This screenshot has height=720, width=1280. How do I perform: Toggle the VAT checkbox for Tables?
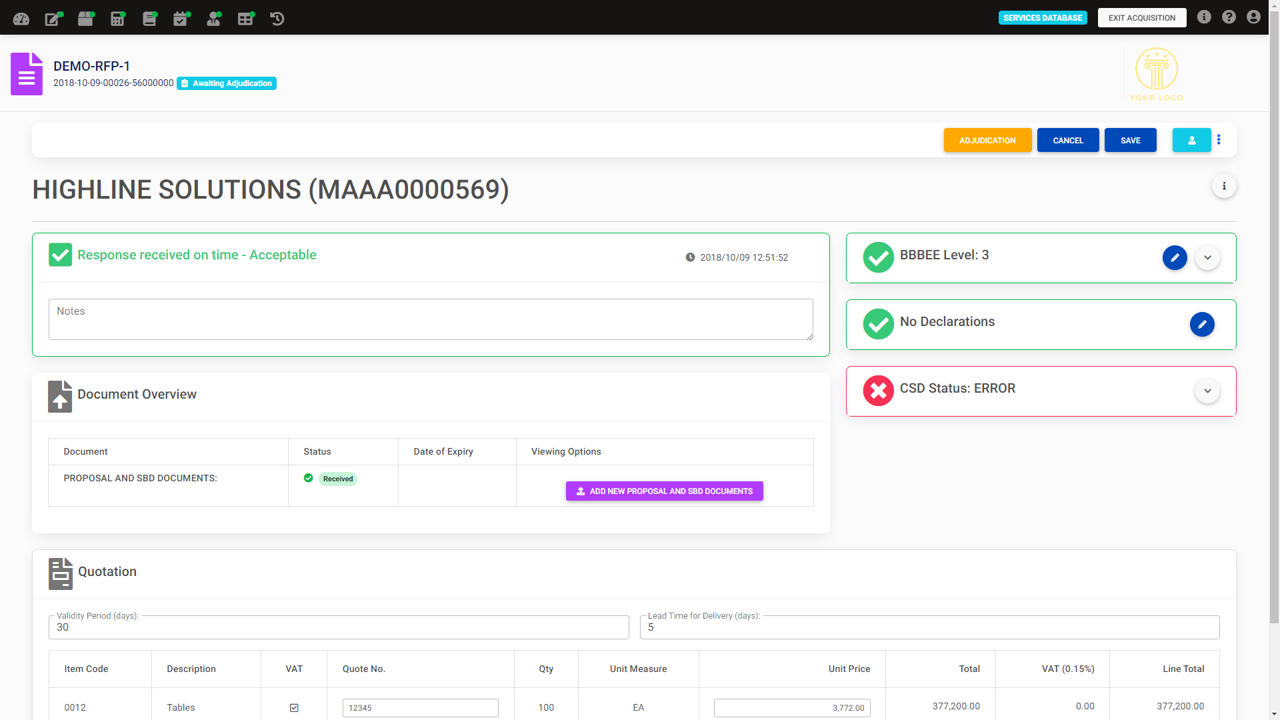294,708
